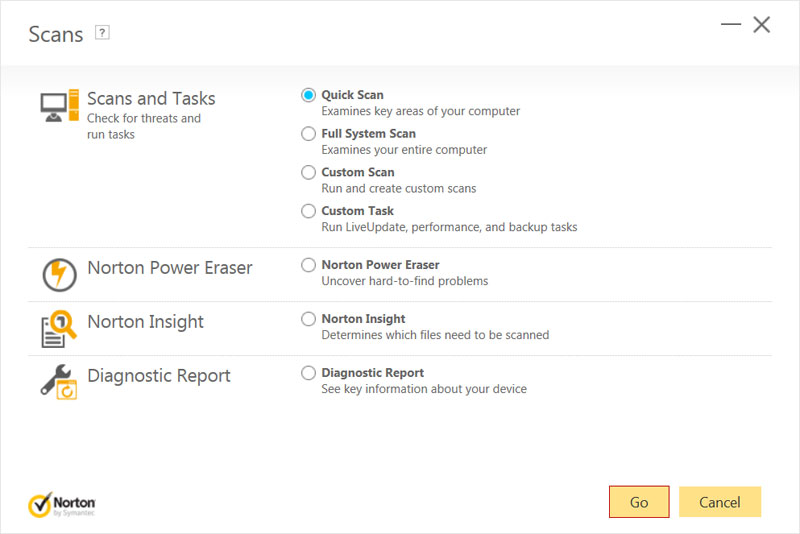Click 'Uncover hard-to-find problems' description

405,281
